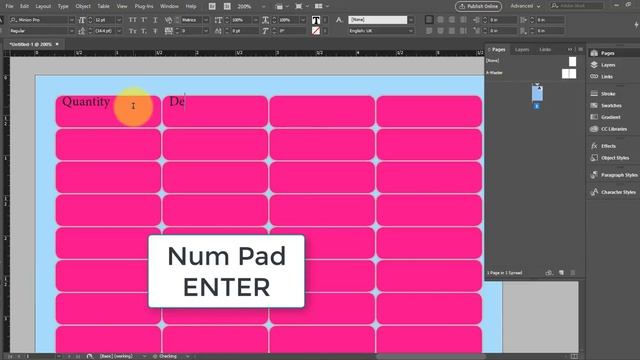This screenshot has height=360, width=640.
Task: Open the Regular font style dropdown
Action: tap(72, 31)
